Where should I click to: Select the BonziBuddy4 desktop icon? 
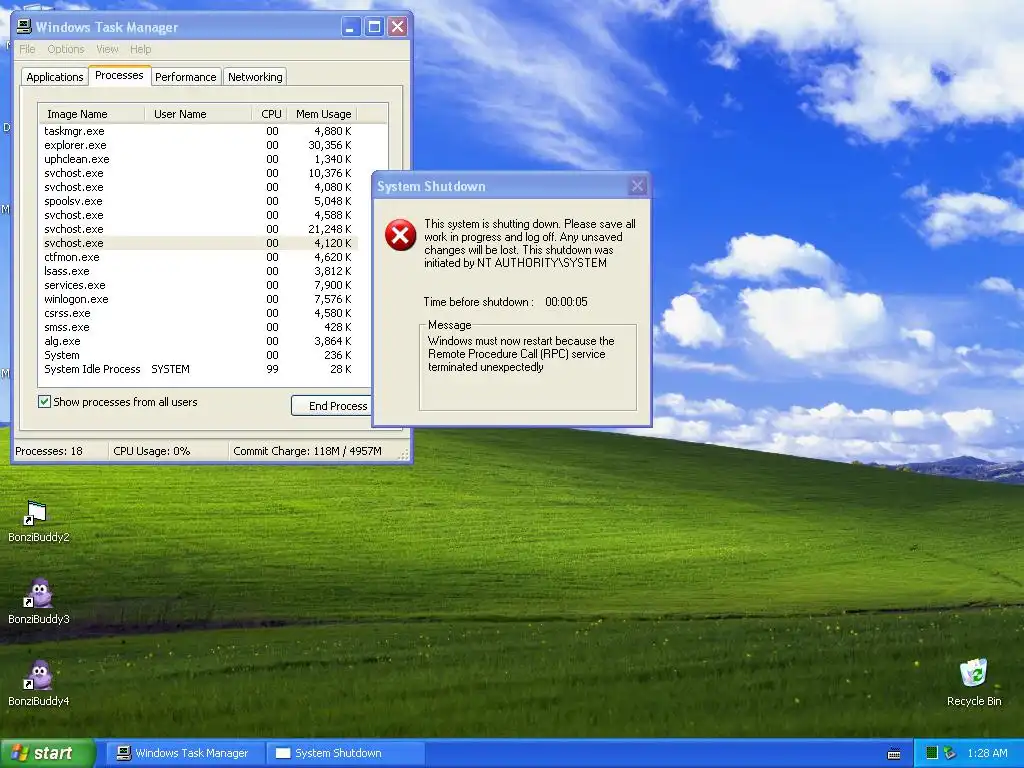39,684
